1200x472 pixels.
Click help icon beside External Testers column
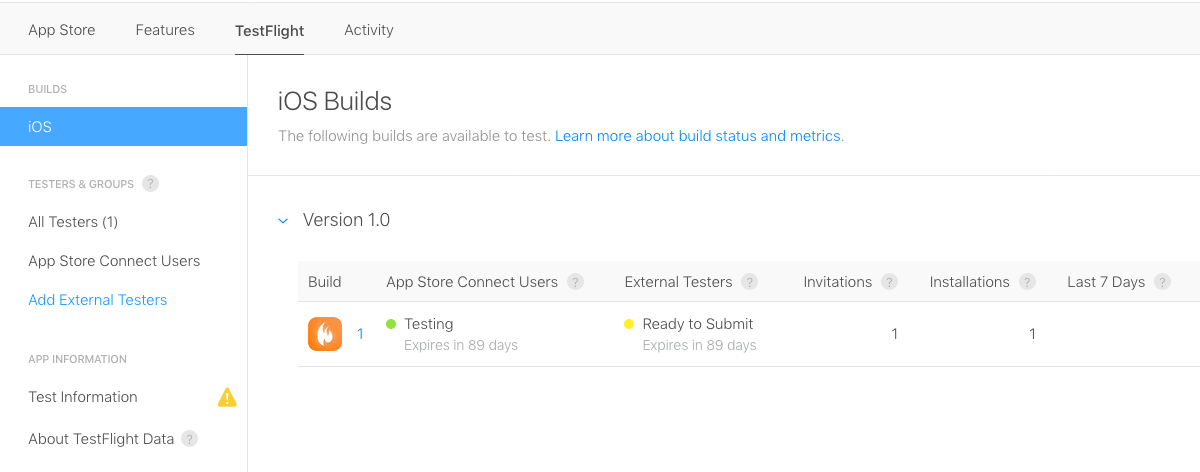tap(749, 282)
